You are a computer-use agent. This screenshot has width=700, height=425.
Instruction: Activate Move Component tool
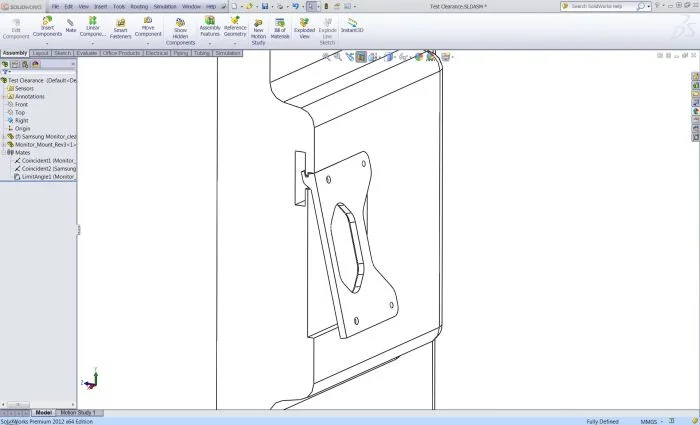click(148, 27)
